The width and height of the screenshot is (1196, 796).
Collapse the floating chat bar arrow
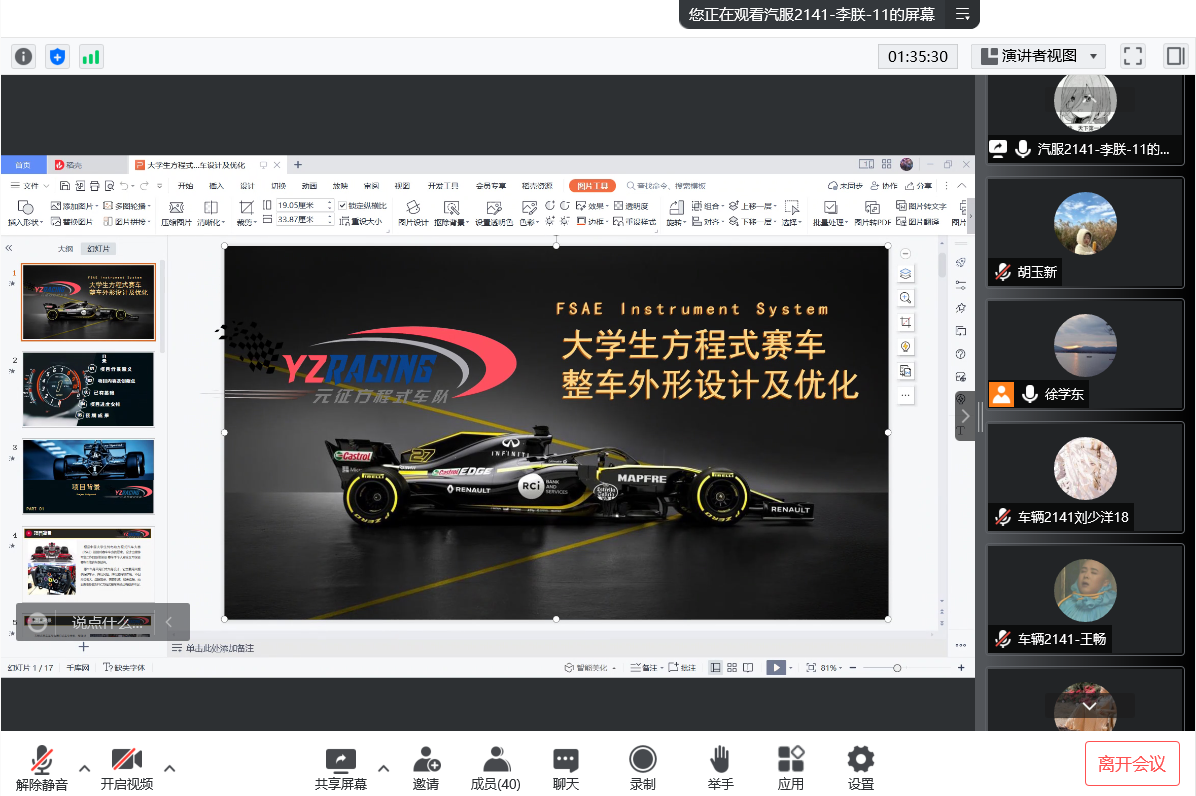coord(169,622)
